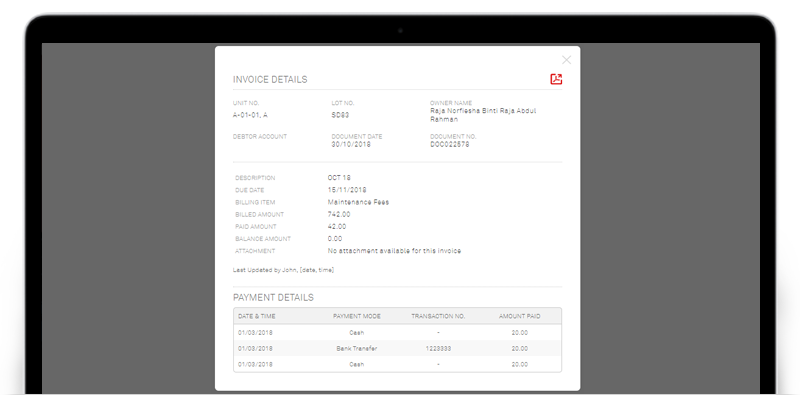Click PAYMENT MODE column header

pos(357,316)
